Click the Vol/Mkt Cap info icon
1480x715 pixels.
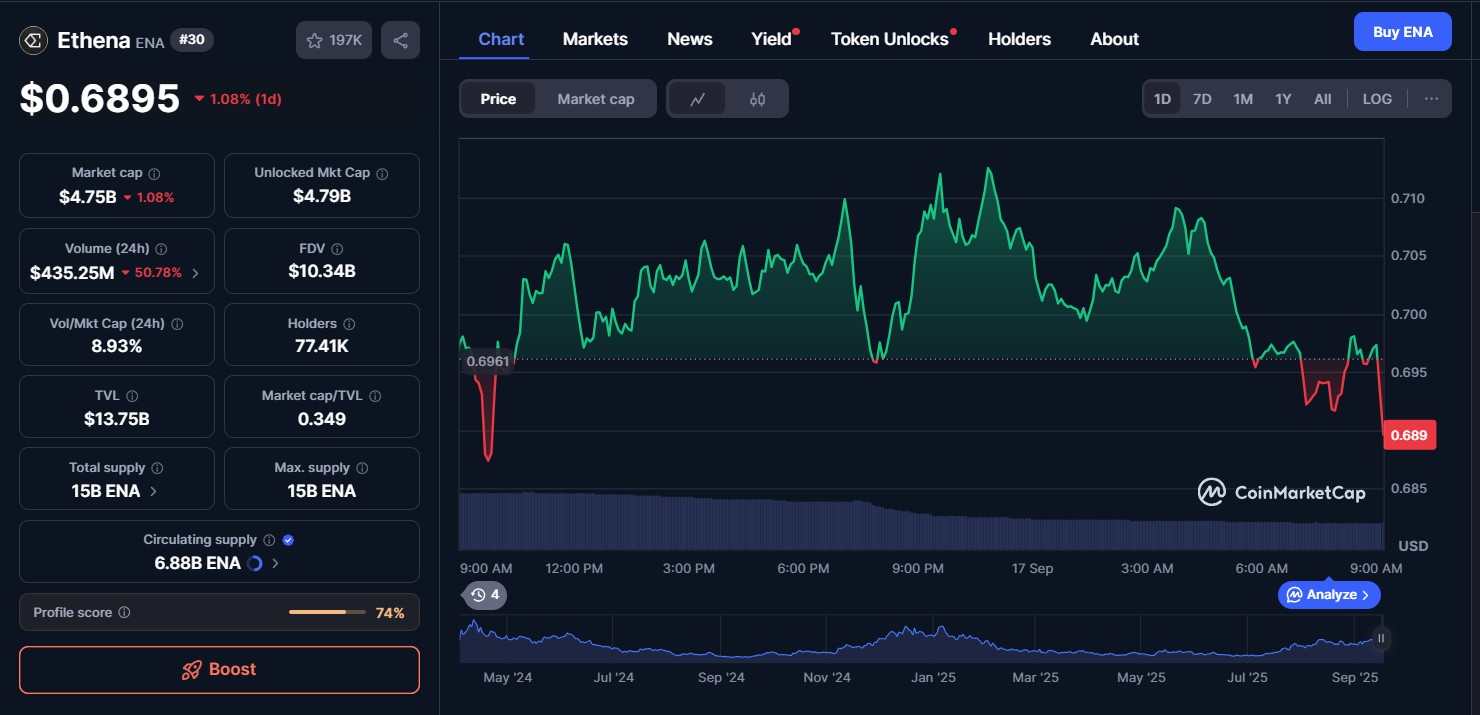click(177, 324)
